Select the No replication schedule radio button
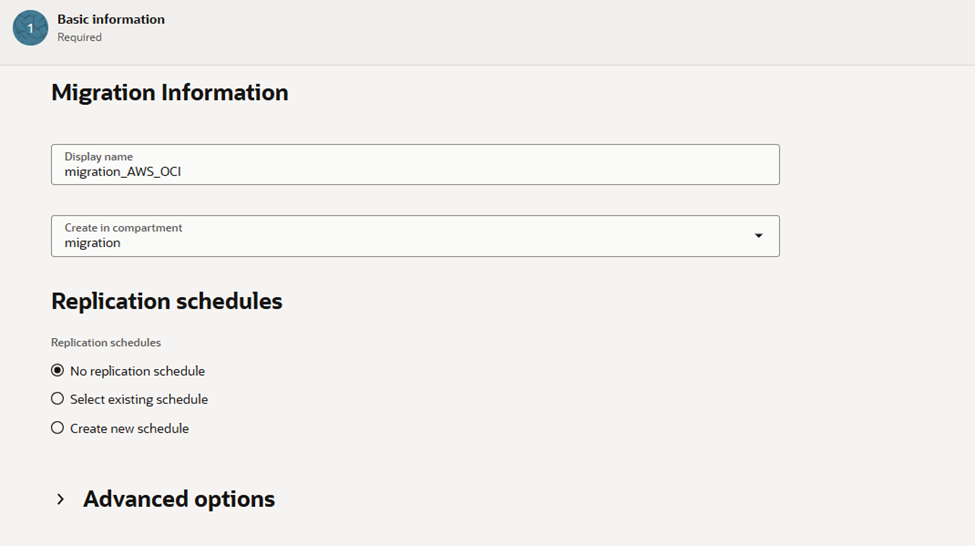This screenshot has height=546, width=975. 58,371
